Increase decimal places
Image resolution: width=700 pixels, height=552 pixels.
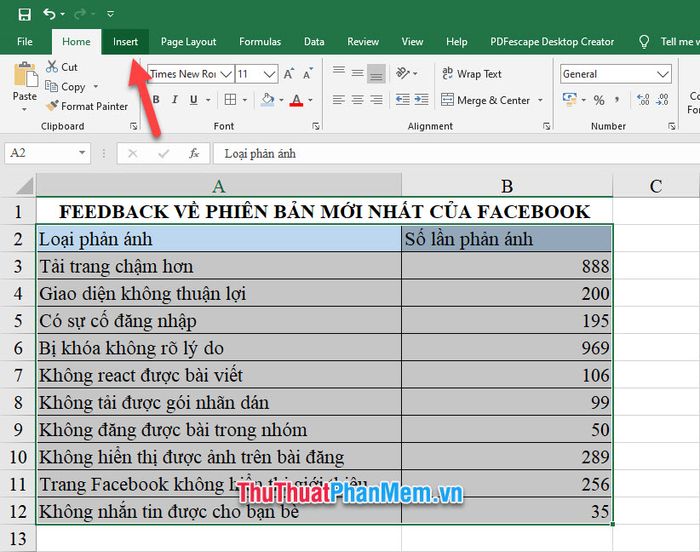tap(643, 100)
